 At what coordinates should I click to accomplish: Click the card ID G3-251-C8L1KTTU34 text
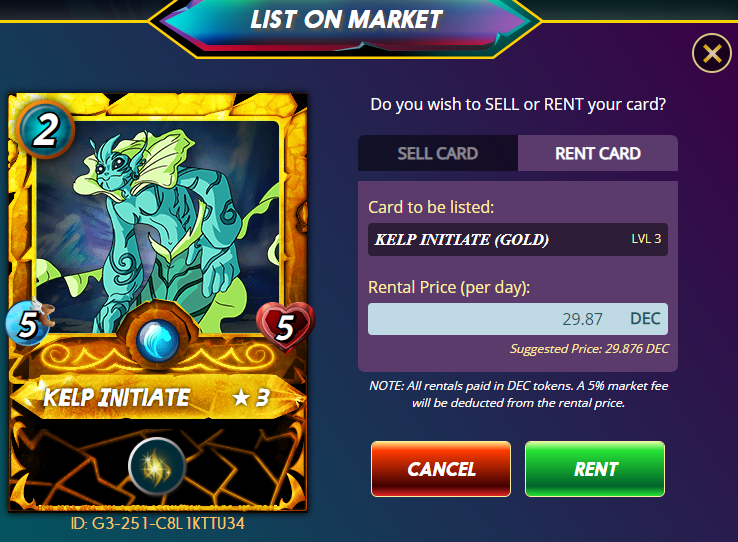tap(158, 523)
